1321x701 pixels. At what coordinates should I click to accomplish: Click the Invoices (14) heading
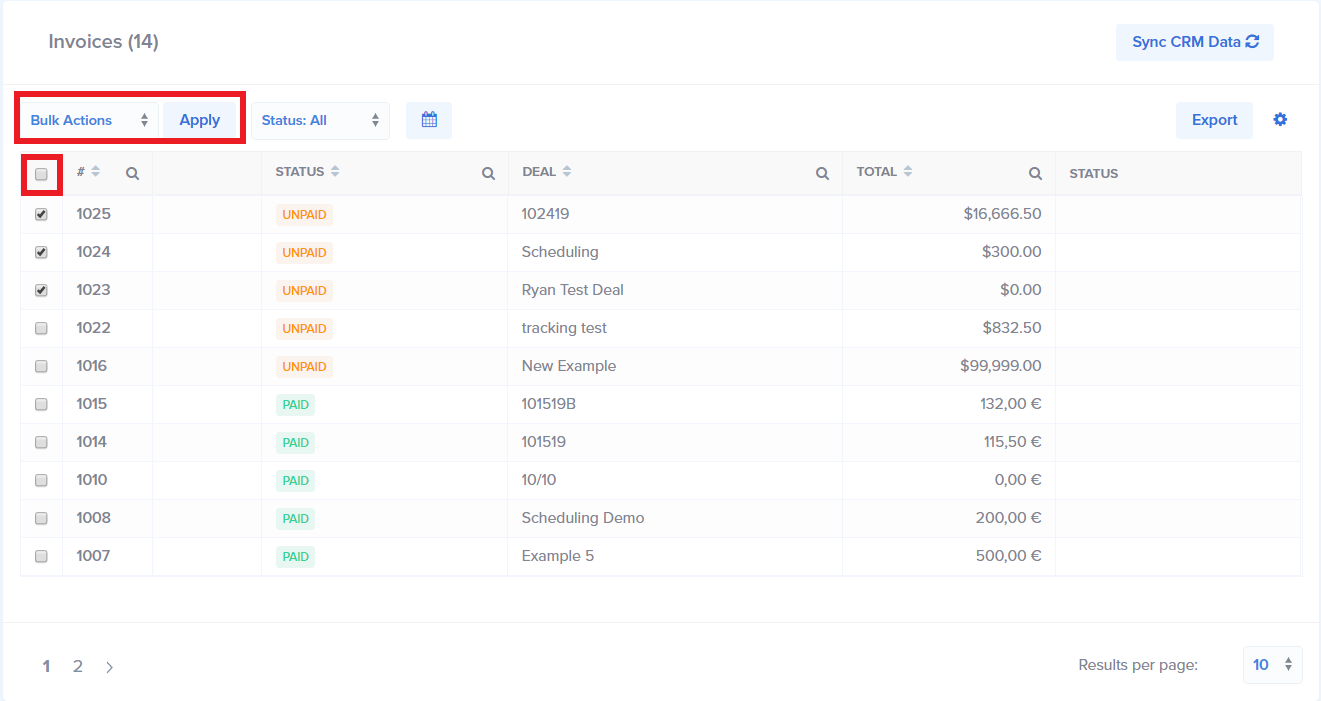pos(104,42)
